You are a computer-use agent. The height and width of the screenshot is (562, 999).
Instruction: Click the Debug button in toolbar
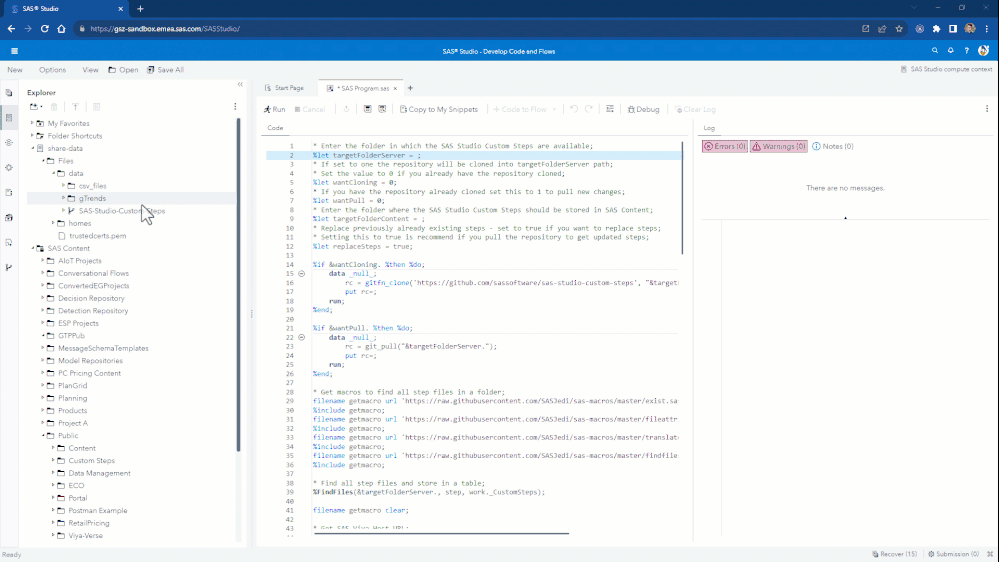pos(643,109)
